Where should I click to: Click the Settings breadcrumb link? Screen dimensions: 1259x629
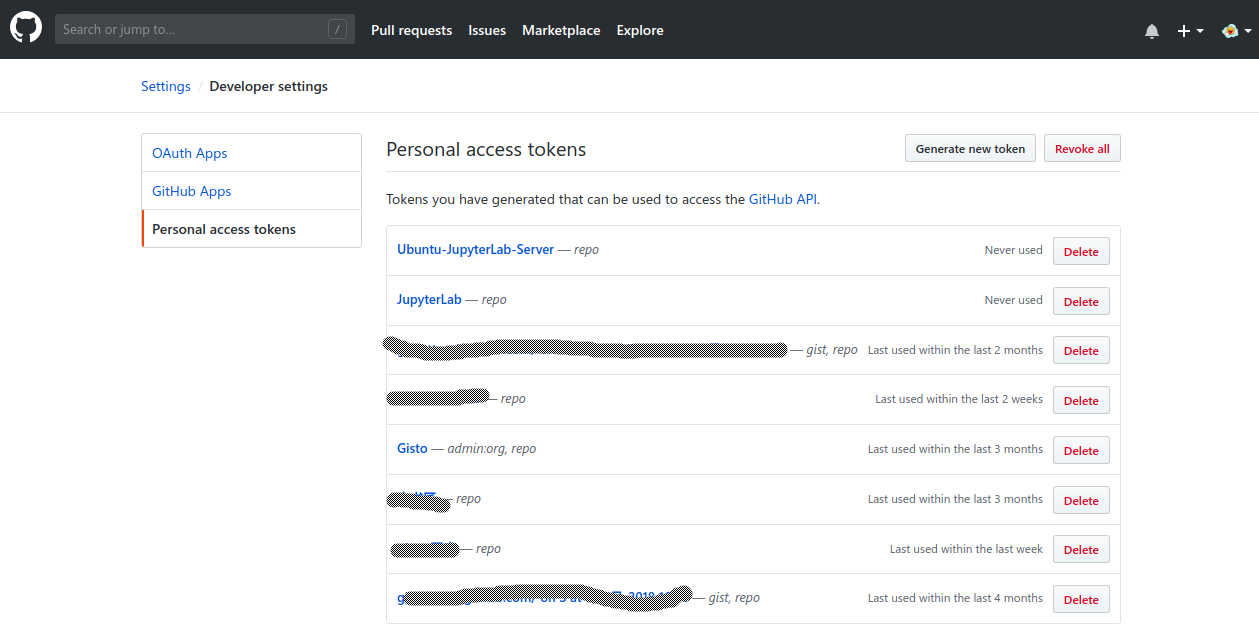[x=166, y=86]
